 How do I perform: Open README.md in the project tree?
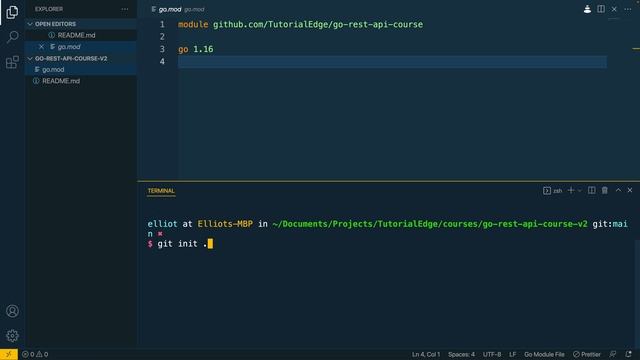[61, 81]
